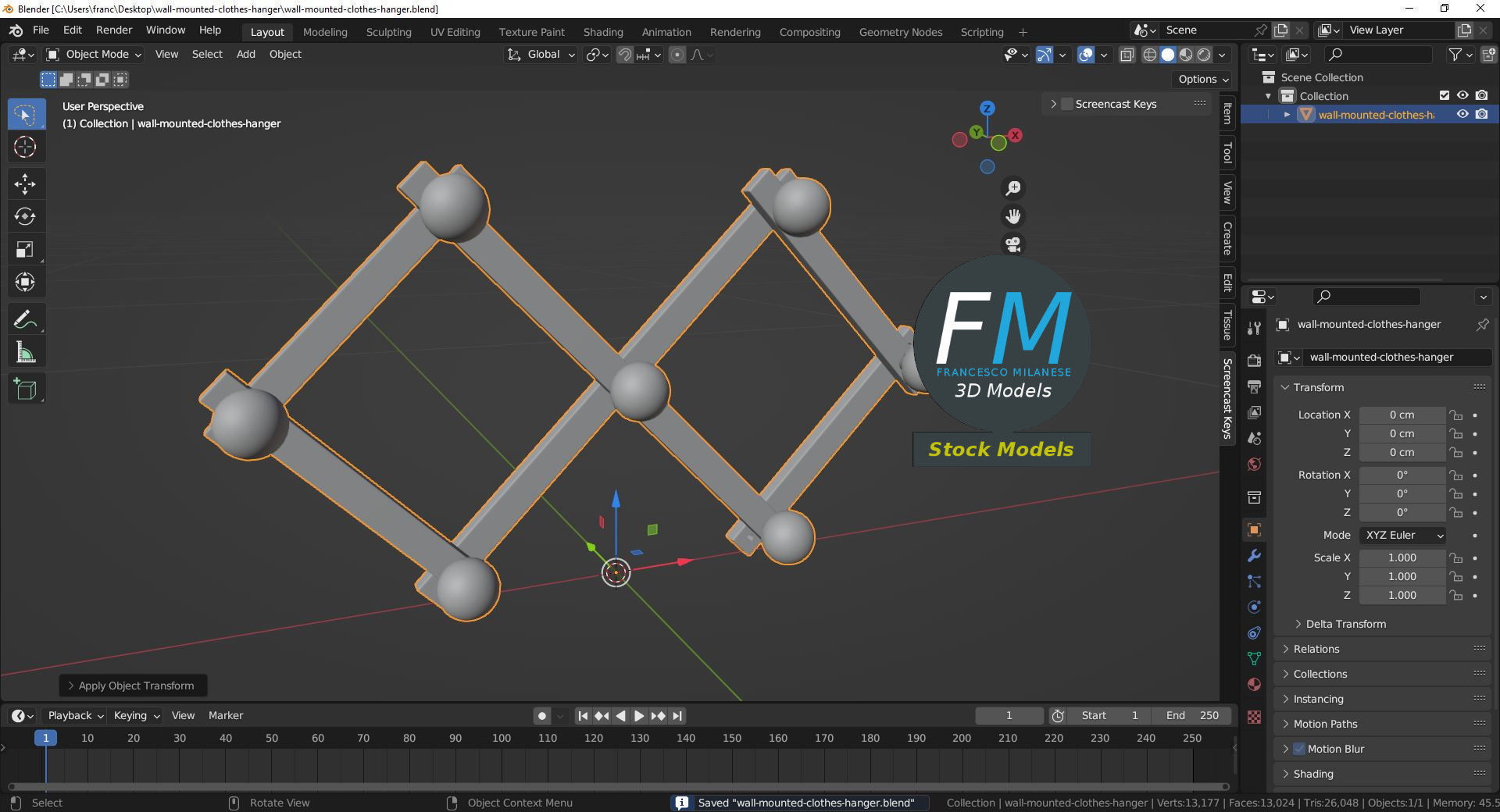This screenshot has height=812, width=1500.
Task: Open the World properties tab icon
Action: (1254, 464)
